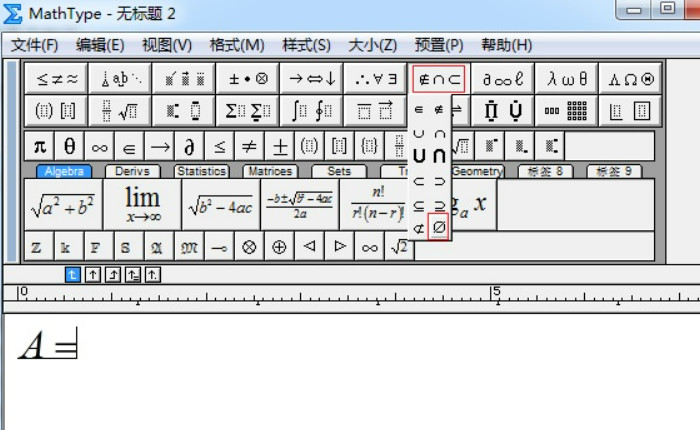Open the box templates palette

pyautogui.click(x=630, y=110)
